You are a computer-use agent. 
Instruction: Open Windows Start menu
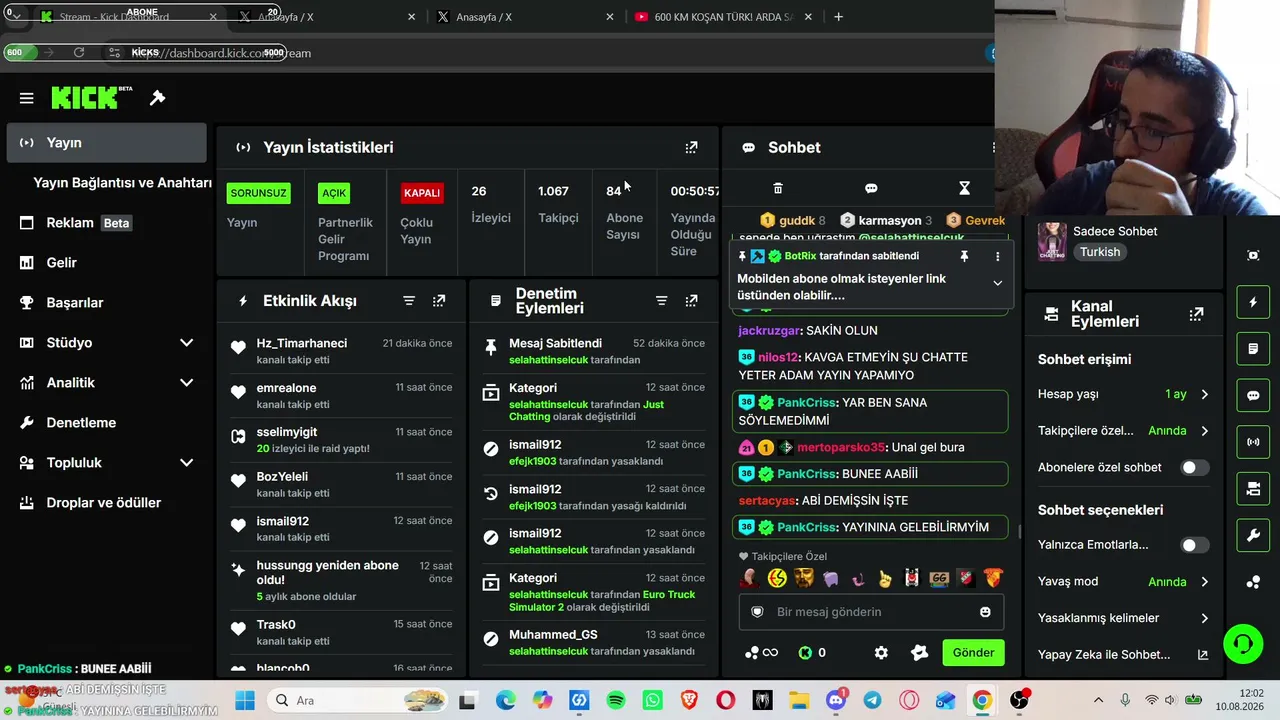(245, 700)
